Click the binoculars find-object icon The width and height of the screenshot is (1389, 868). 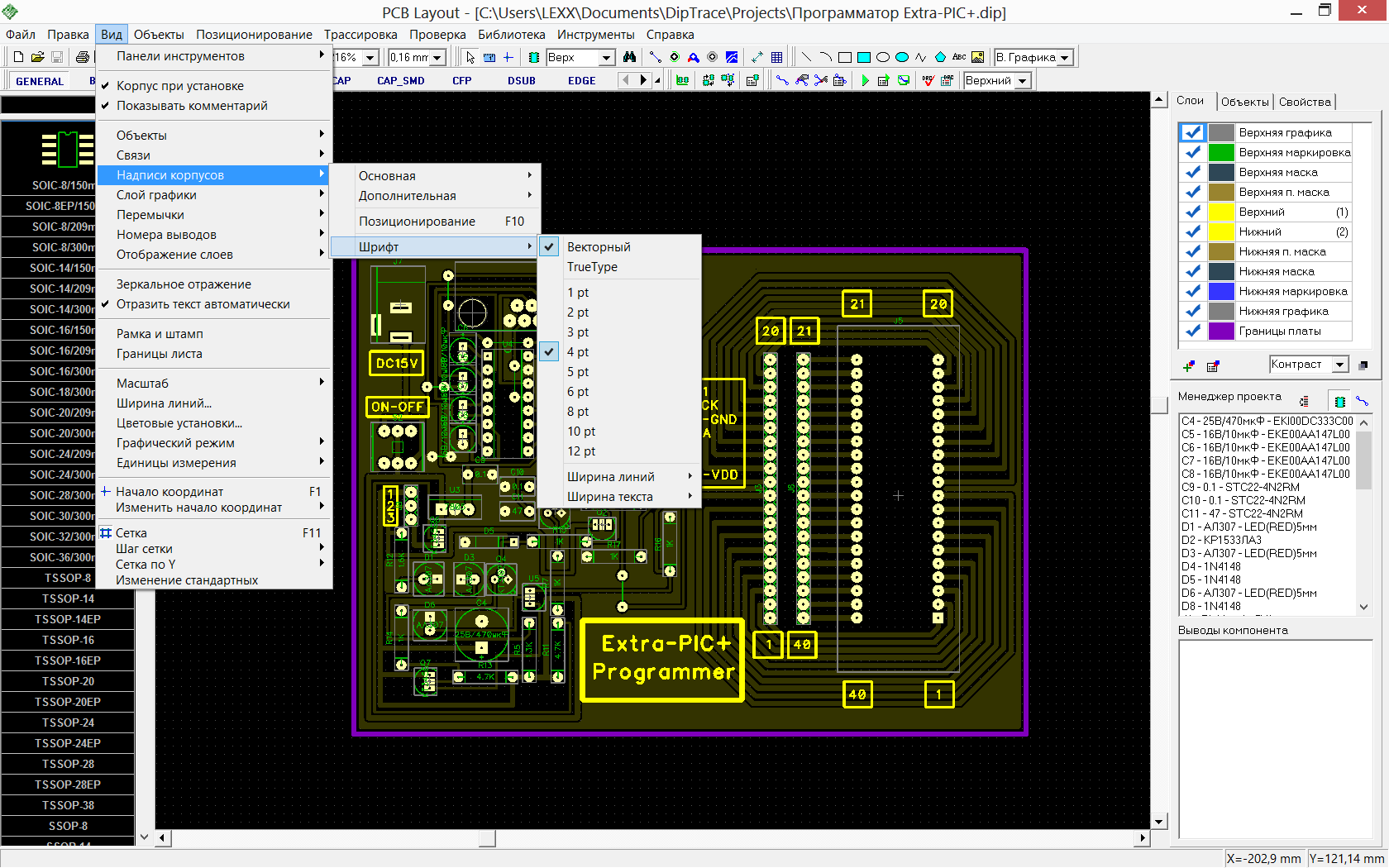point(630,57)
